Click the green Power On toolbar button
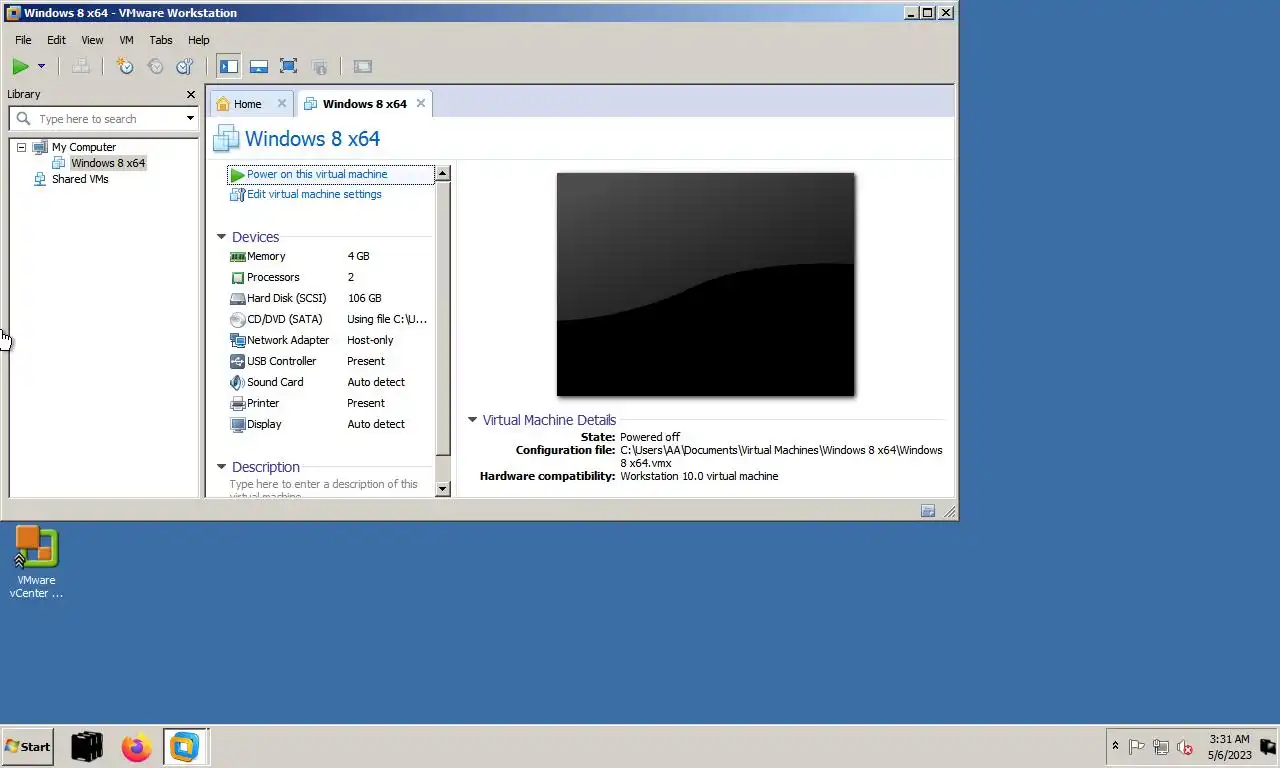This screenshot has width=1280, height=768. coord(20,66)
